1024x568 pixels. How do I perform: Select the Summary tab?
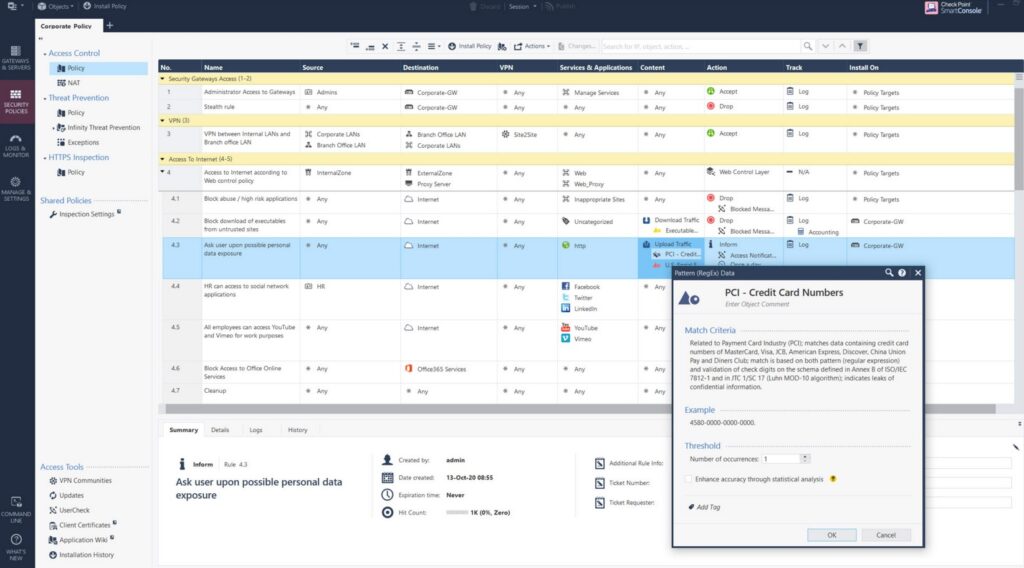184,430
